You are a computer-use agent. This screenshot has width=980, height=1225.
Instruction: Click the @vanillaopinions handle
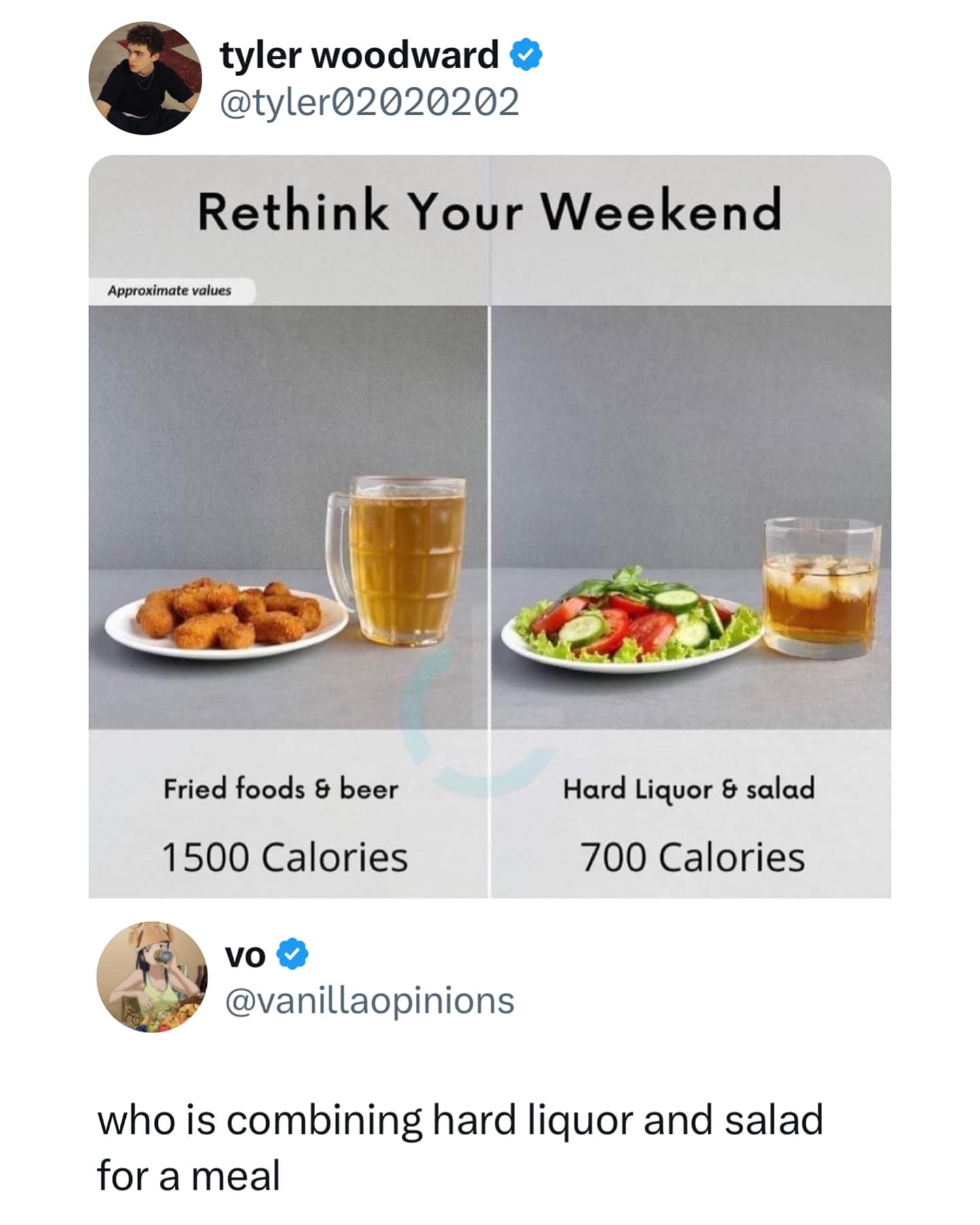[x=369, y=1000]
